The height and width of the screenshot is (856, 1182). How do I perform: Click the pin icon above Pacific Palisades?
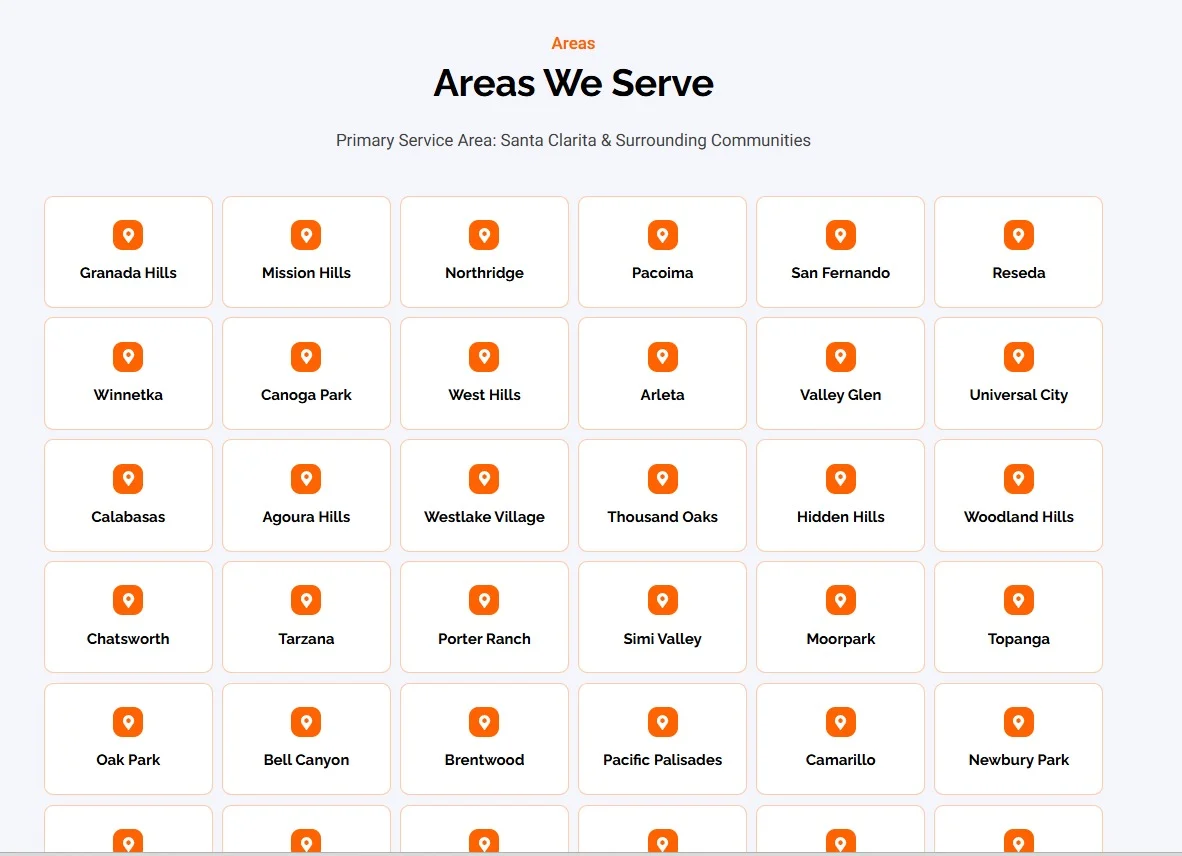pos(663,722)
